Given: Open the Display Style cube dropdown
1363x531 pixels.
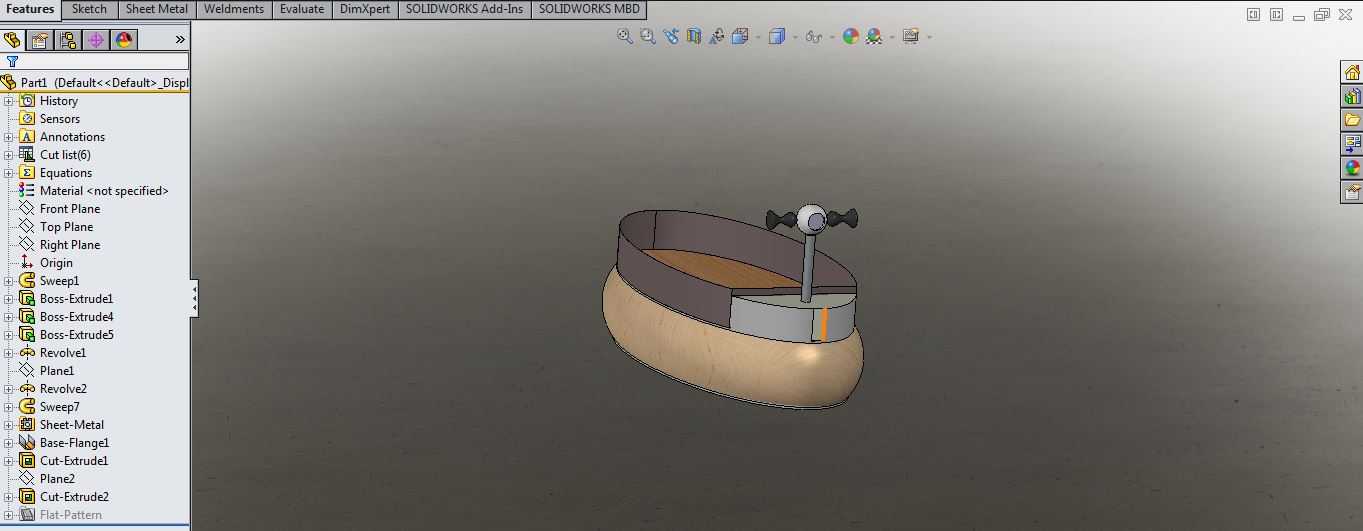Looking at the screenshot, I should (781, 37).
